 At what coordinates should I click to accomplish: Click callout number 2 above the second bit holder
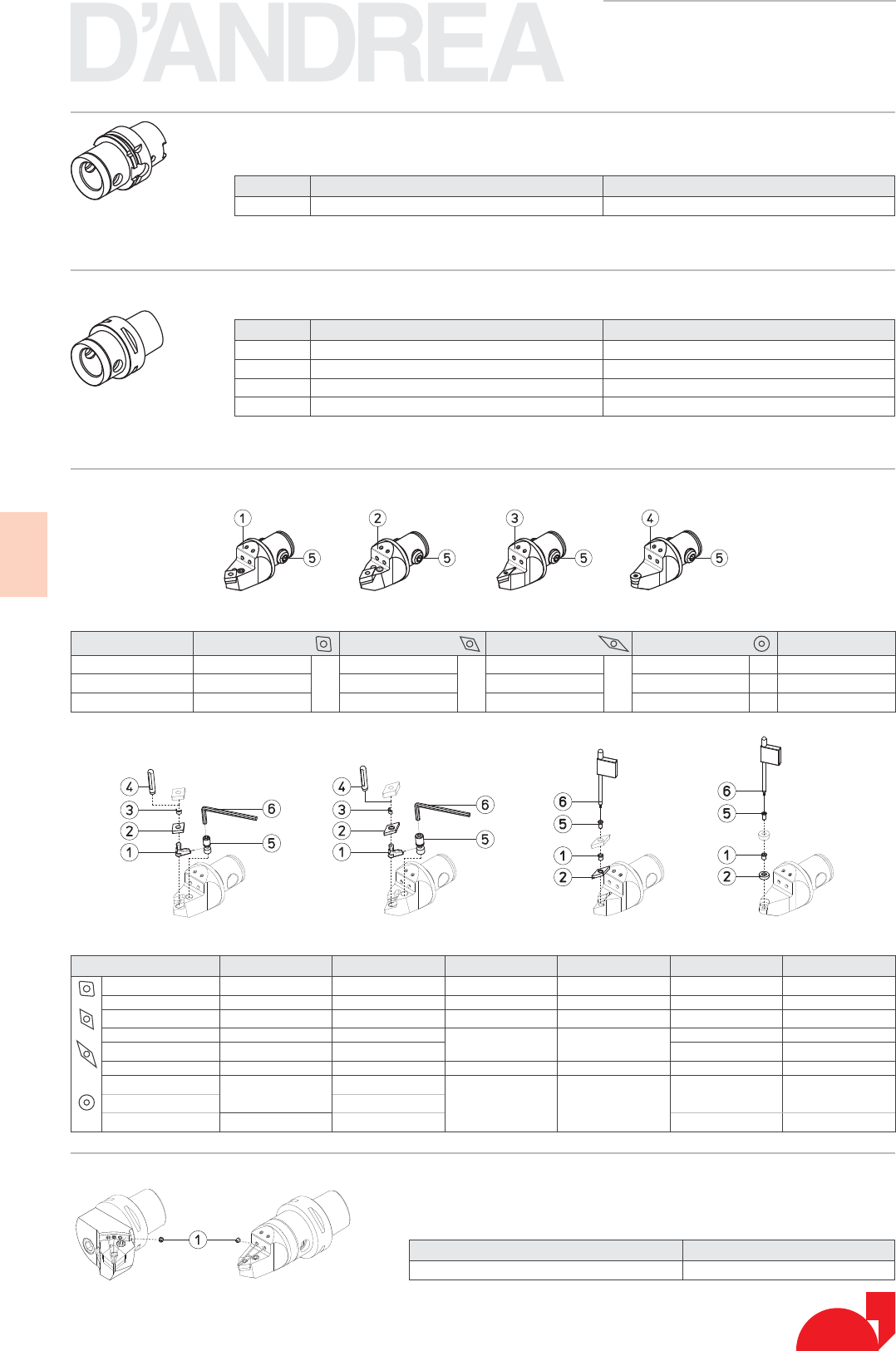[377, 518]
